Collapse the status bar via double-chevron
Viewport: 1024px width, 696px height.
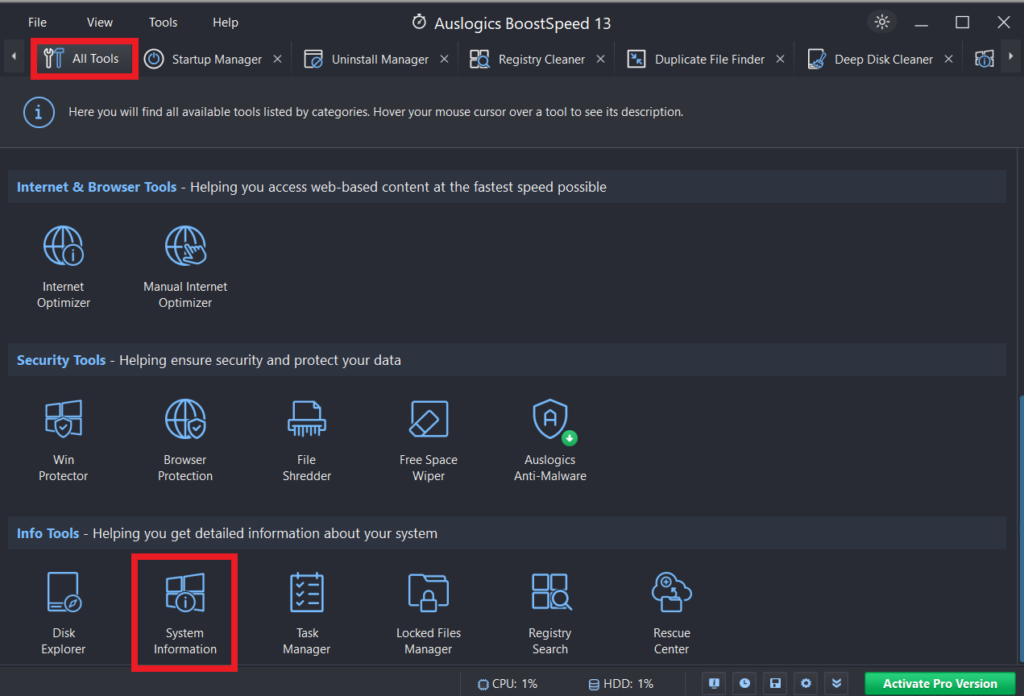click(836, 683)
